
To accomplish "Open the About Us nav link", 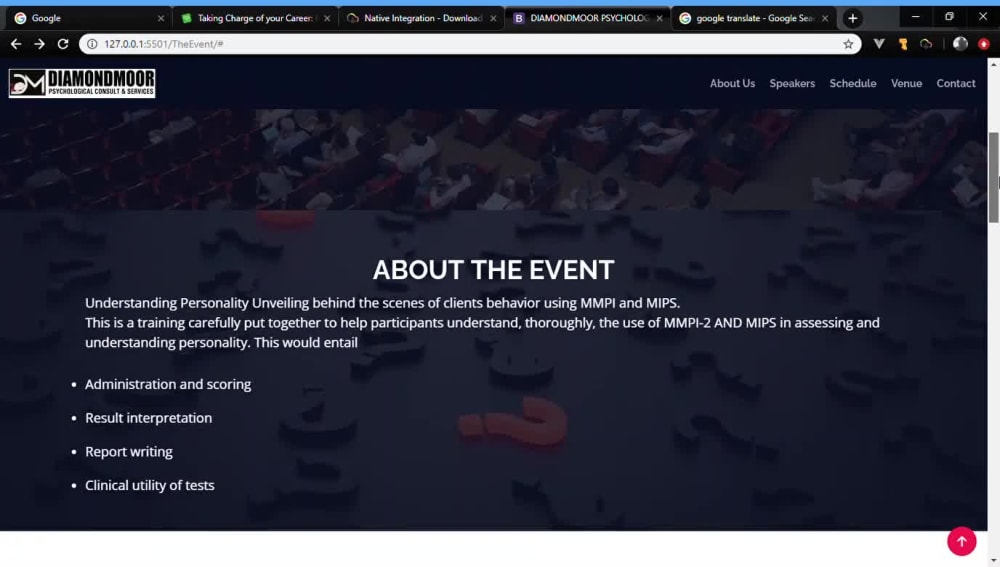I will click(x=732, y=84).
